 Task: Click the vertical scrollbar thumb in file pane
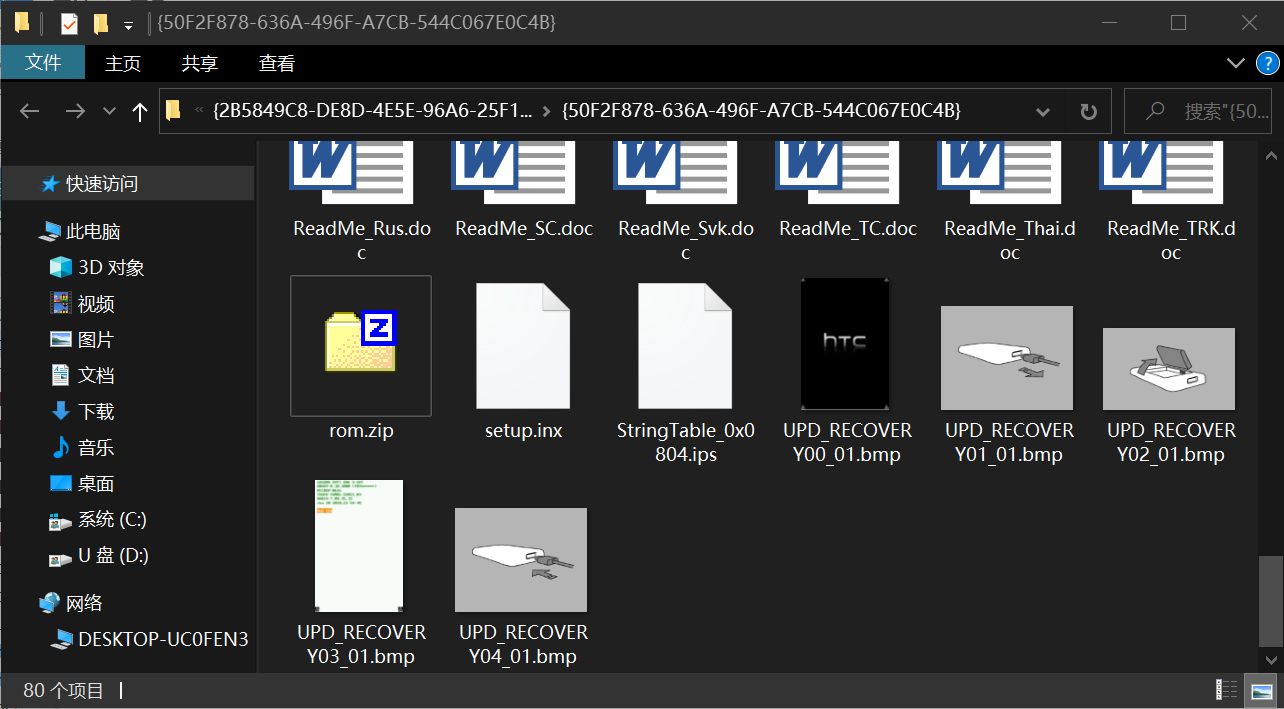pos(1270,598)
